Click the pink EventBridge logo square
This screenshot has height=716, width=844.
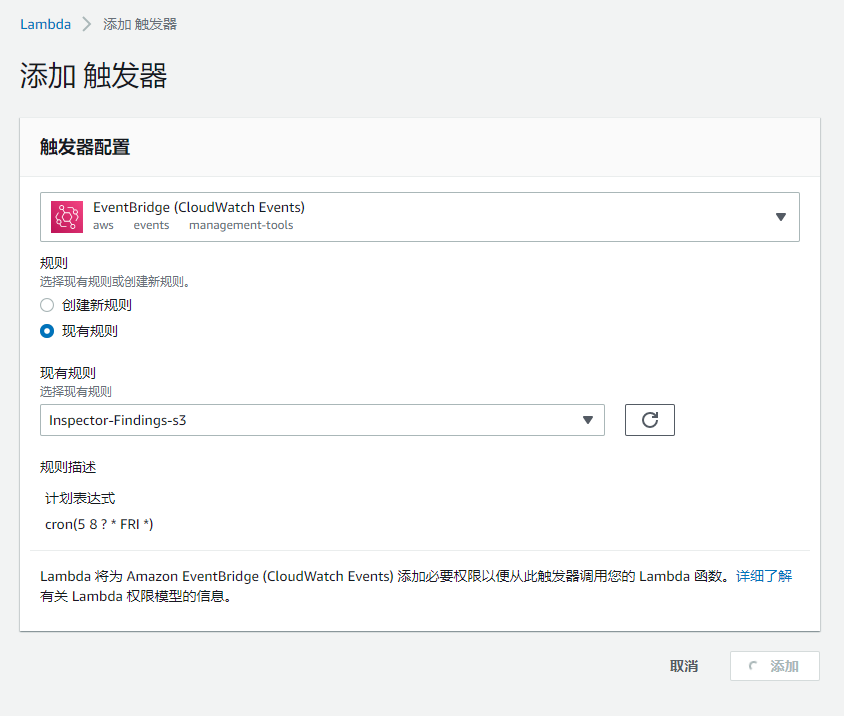(x=67, y=216)
